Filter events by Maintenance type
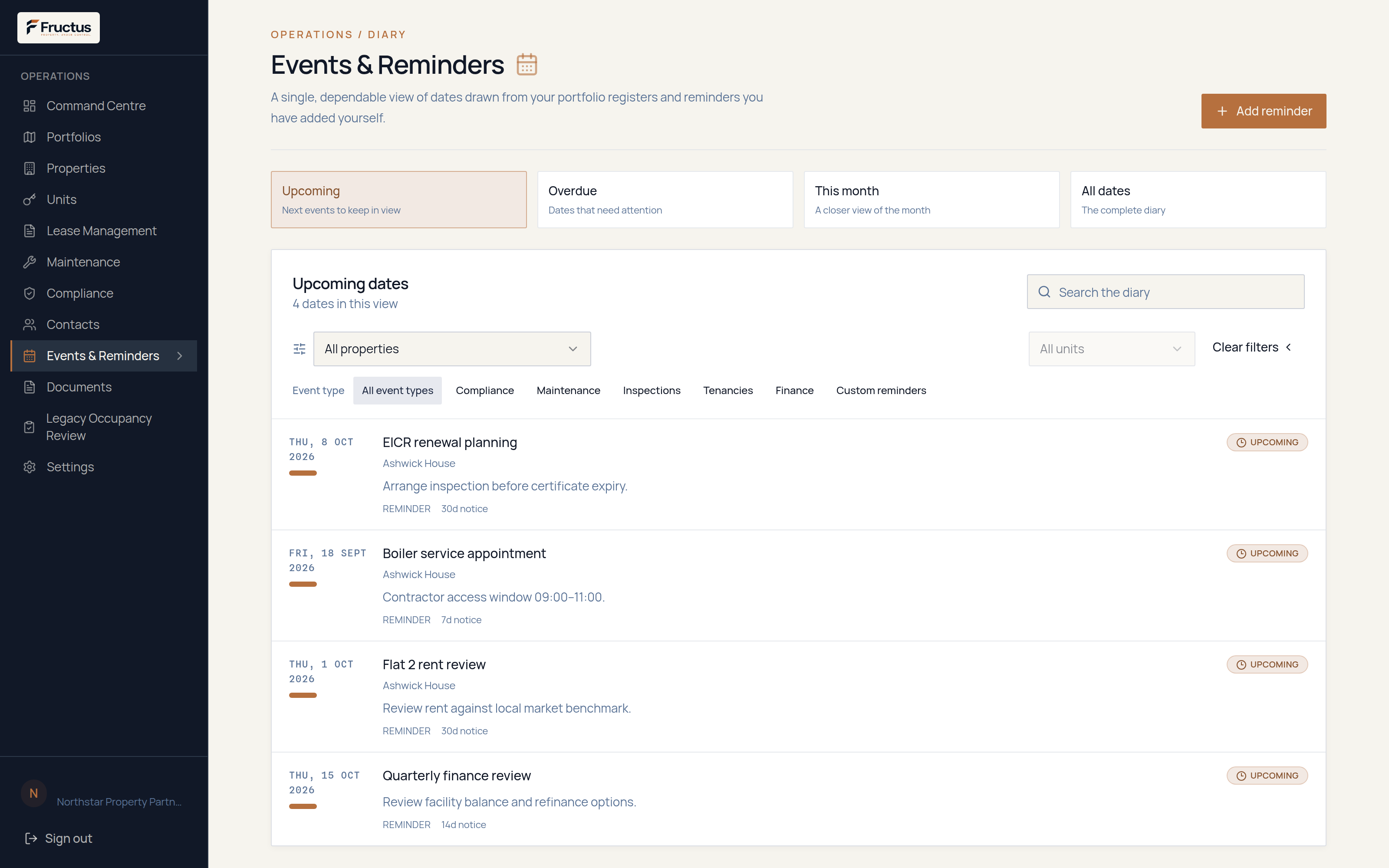 [568, 390]
